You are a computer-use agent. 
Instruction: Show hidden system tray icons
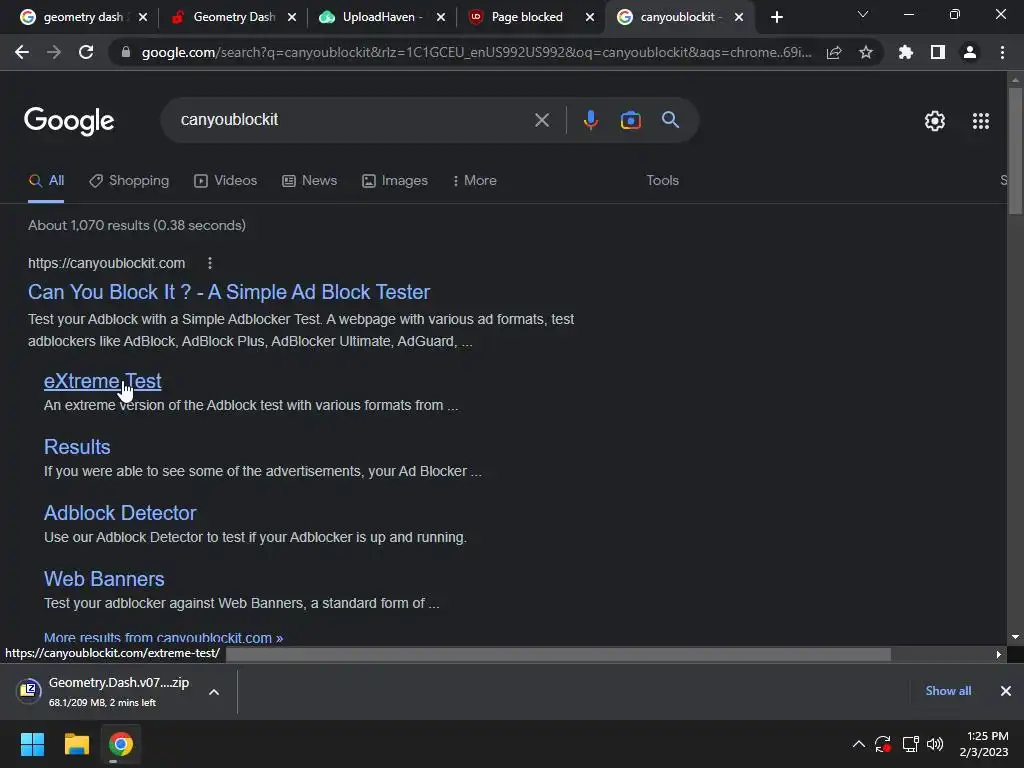click(x=859, y=744)
